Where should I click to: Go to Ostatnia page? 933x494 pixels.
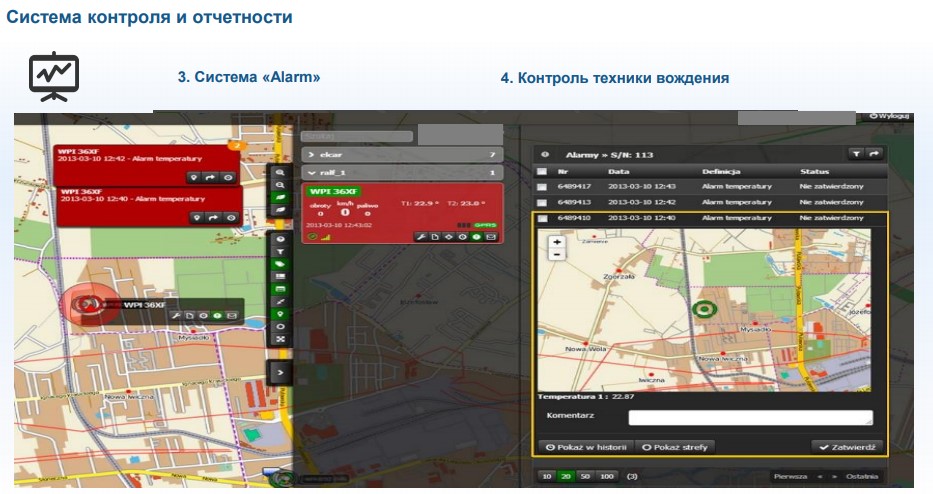click(863, 477)
